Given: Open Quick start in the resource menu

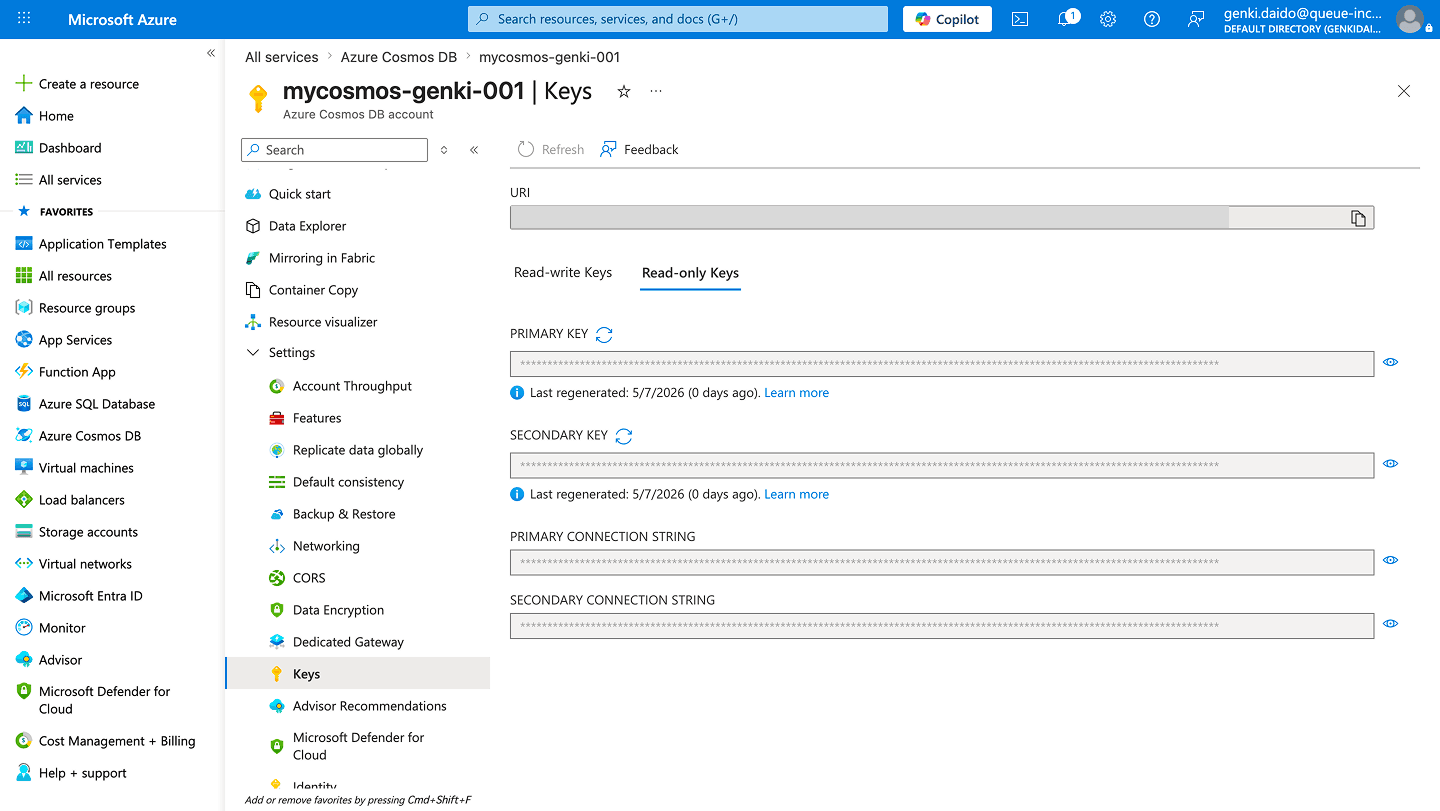Looking at the screenshot, I should [x=288, y=194].
